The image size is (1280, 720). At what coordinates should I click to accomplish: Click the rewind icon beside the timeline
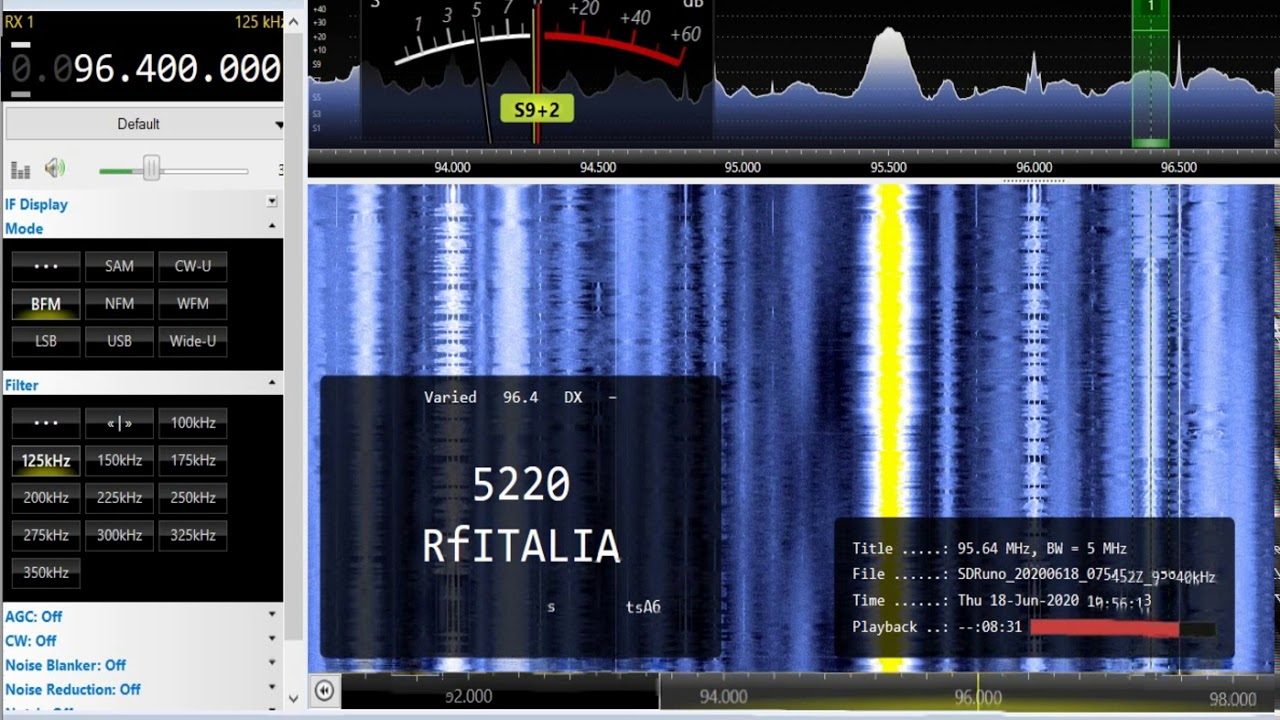tap(324, 690)
